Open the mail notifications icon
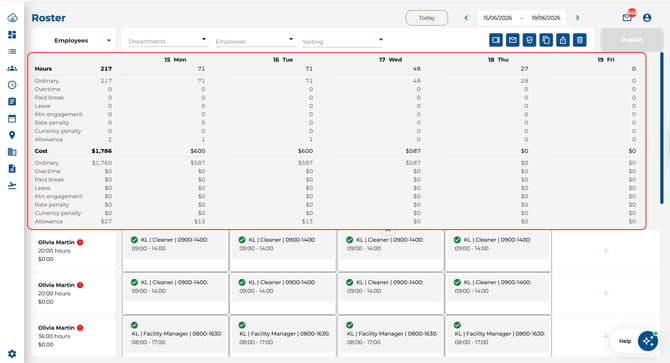The height and width of the screenshot is (363, 670). pos(627,18)
